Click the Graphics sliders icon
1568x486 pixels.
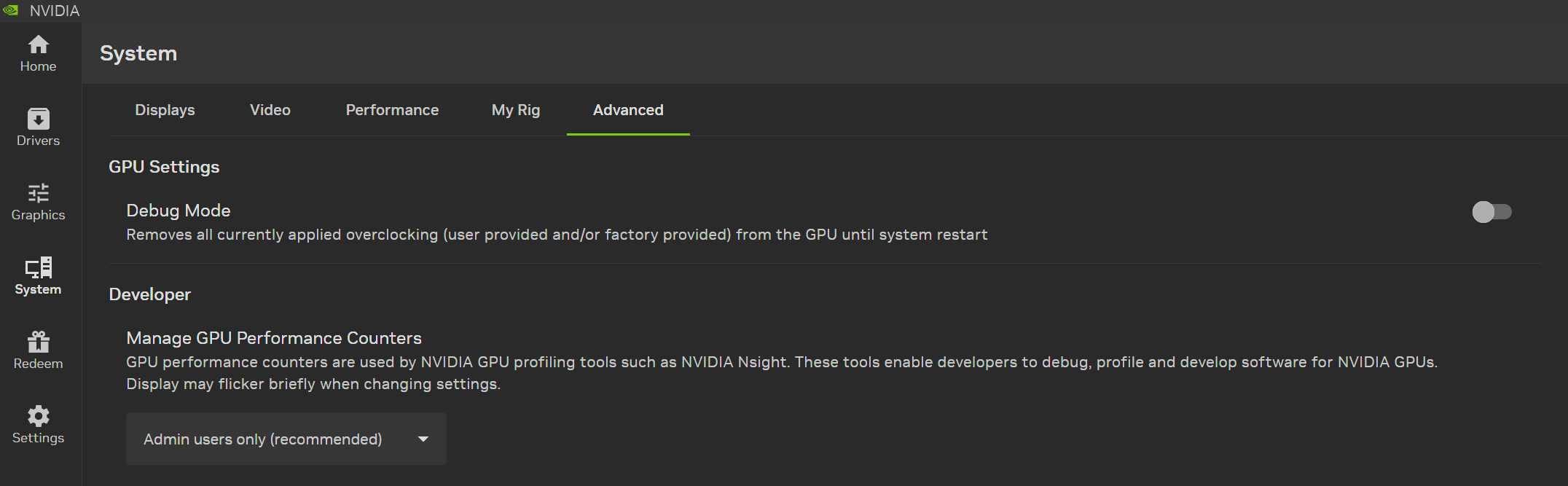[37, 194]
